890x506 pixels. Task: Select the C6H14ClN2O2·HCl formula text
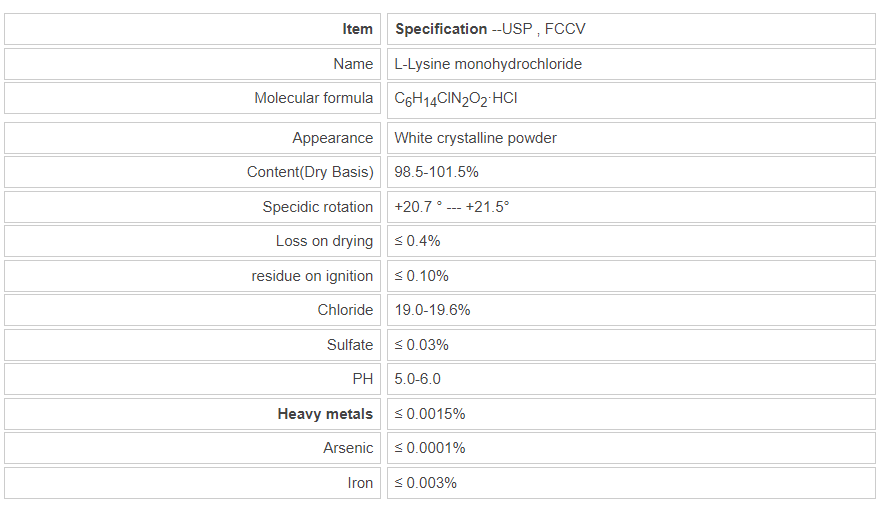pos(456,99)
